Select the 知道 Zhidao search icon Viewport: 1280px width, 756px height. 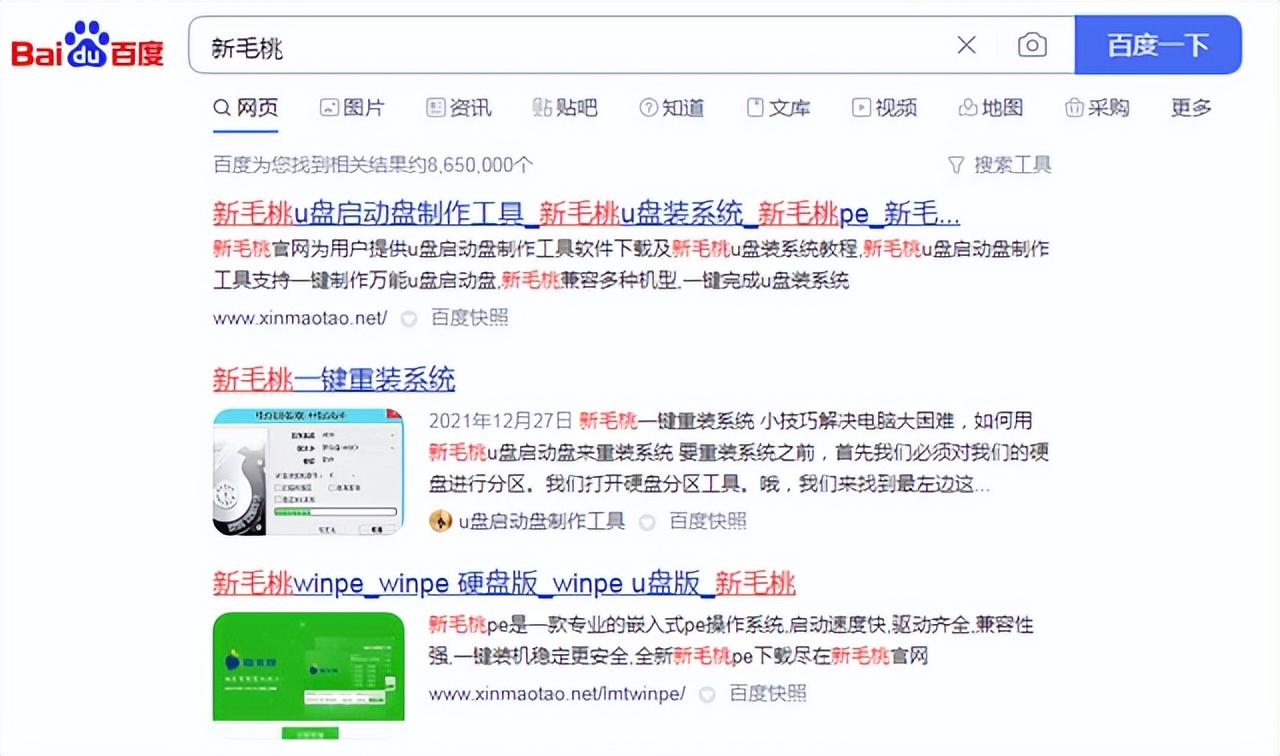click(649, 108)
